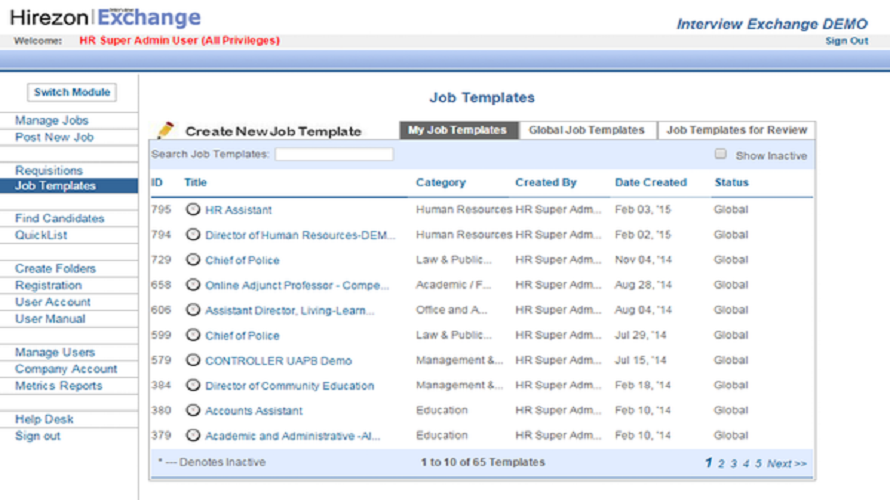This screenshot has height=500, width=890.
Task: Click Next >> pagination link
Action: coord(787,464)
